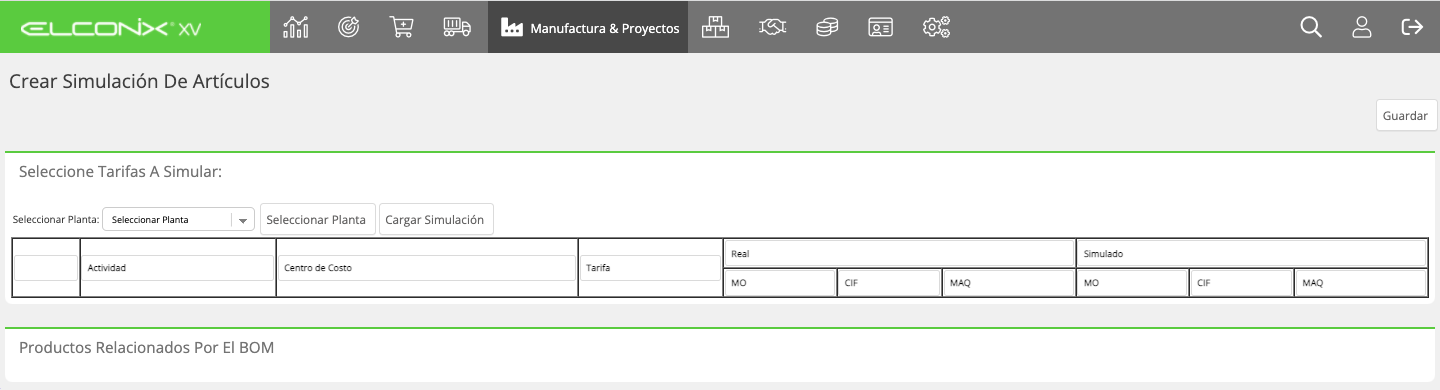
Task: Click the Simulado group header
Action: pyautogui.click(x=1251, y=254)
